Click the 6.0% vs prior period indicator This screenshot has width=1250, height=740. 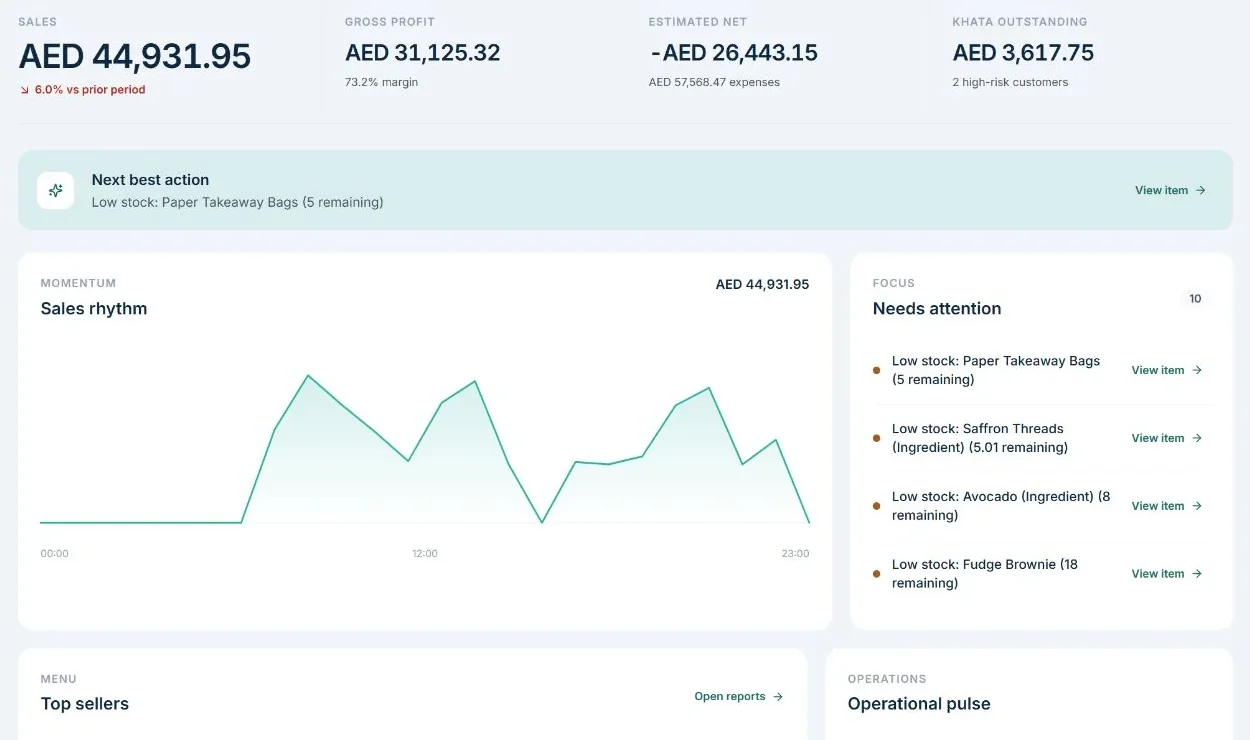point(90,90)
